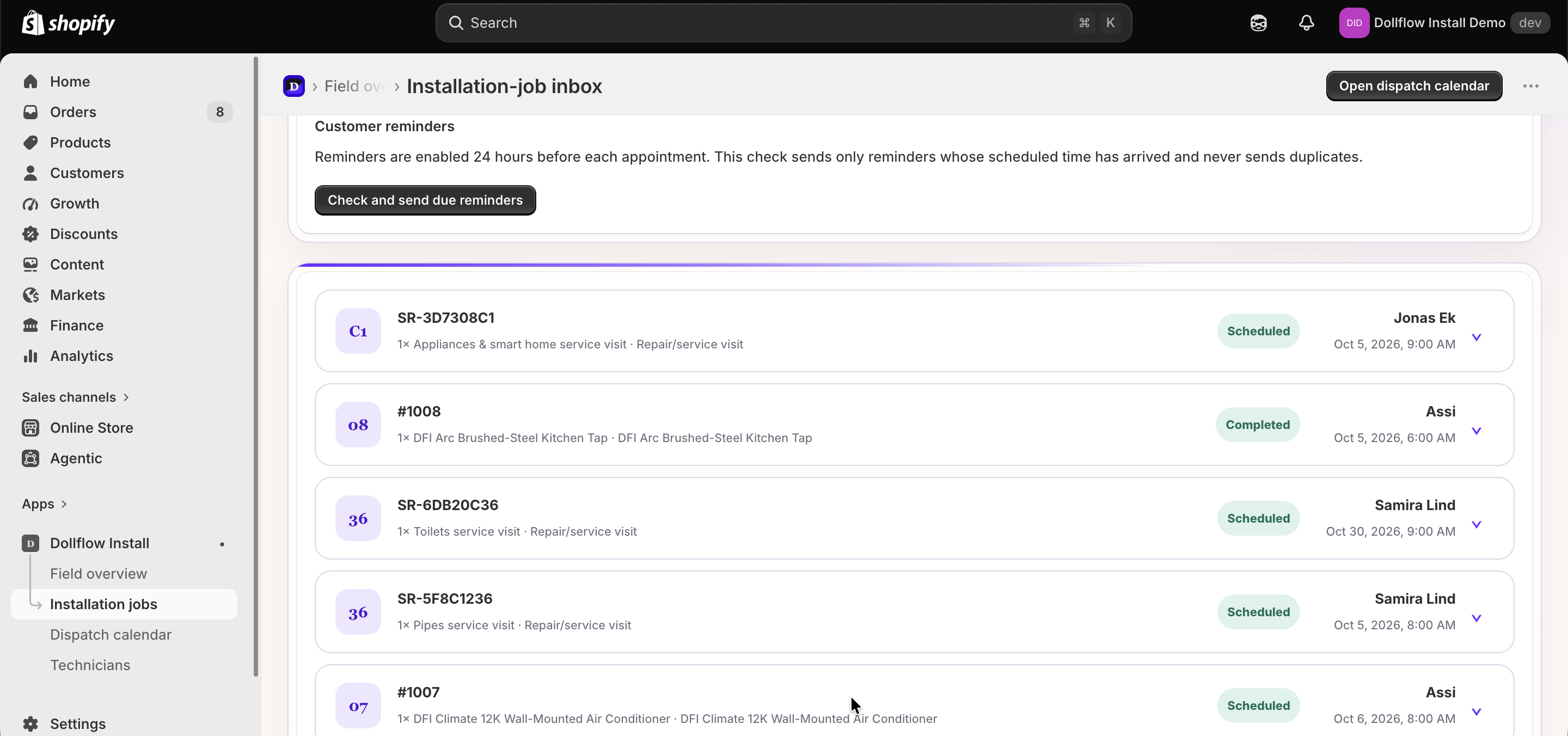Open the more actions ellipsis menu
The height and width of the screenshot is (736, 1568).
[1531, 86]
